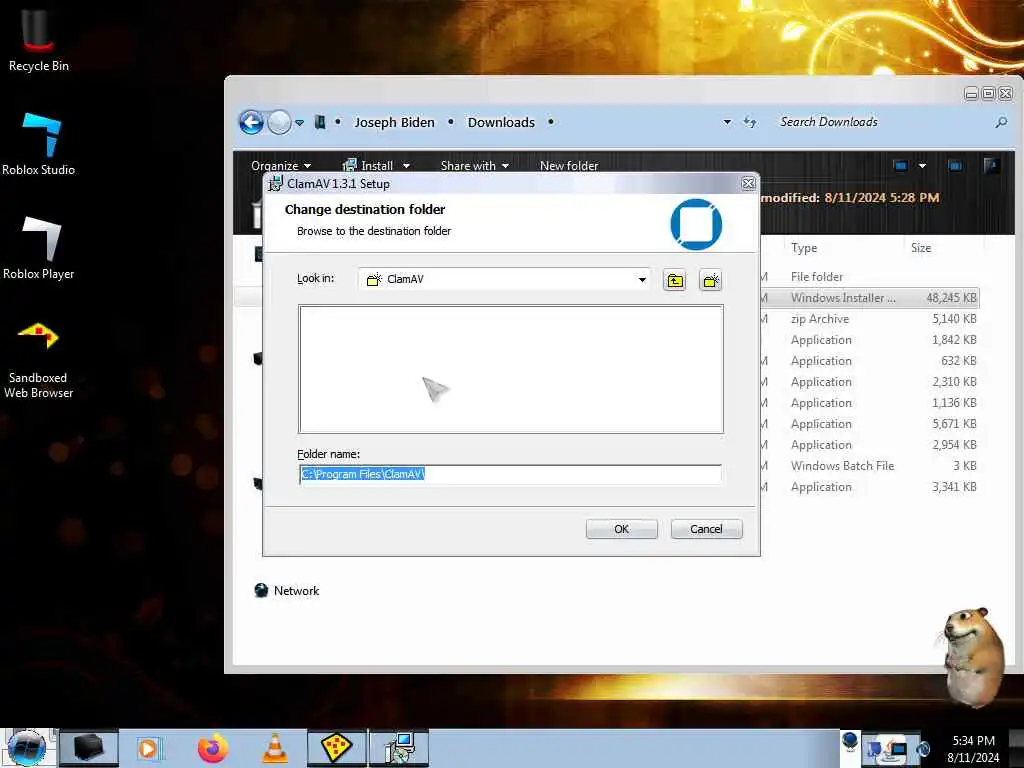Open the media player taskbar icon
Image resolution: width=1024 pixels, height=768 pixels.
(x=150, y=748)
